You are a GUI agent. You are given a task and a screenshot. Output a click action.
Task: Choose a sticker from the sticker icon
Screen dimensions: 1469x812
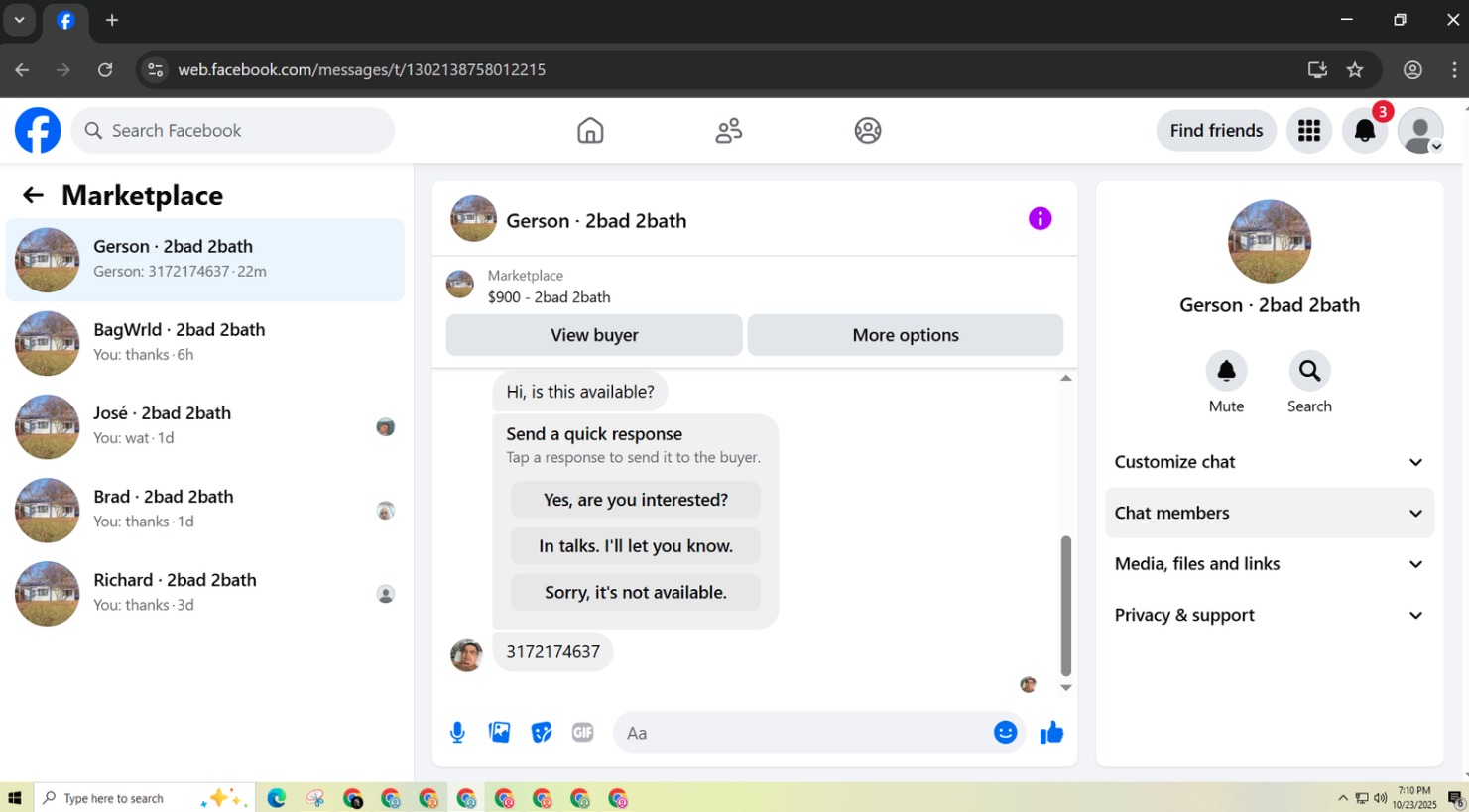(541, 732)
